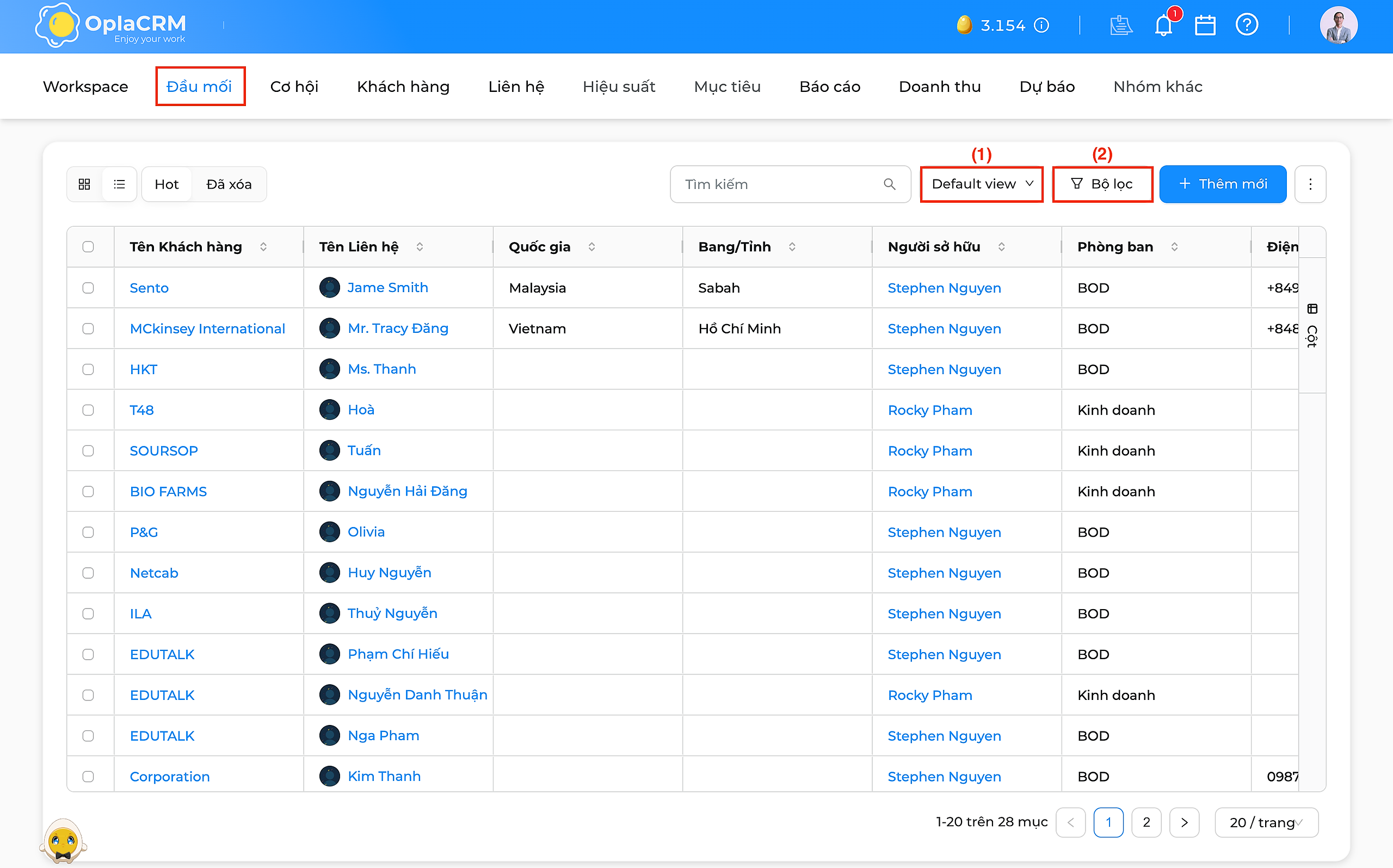Open the Liên hệ tab
The width and height of the screenshot is (1393, 868).
[516, 86]
